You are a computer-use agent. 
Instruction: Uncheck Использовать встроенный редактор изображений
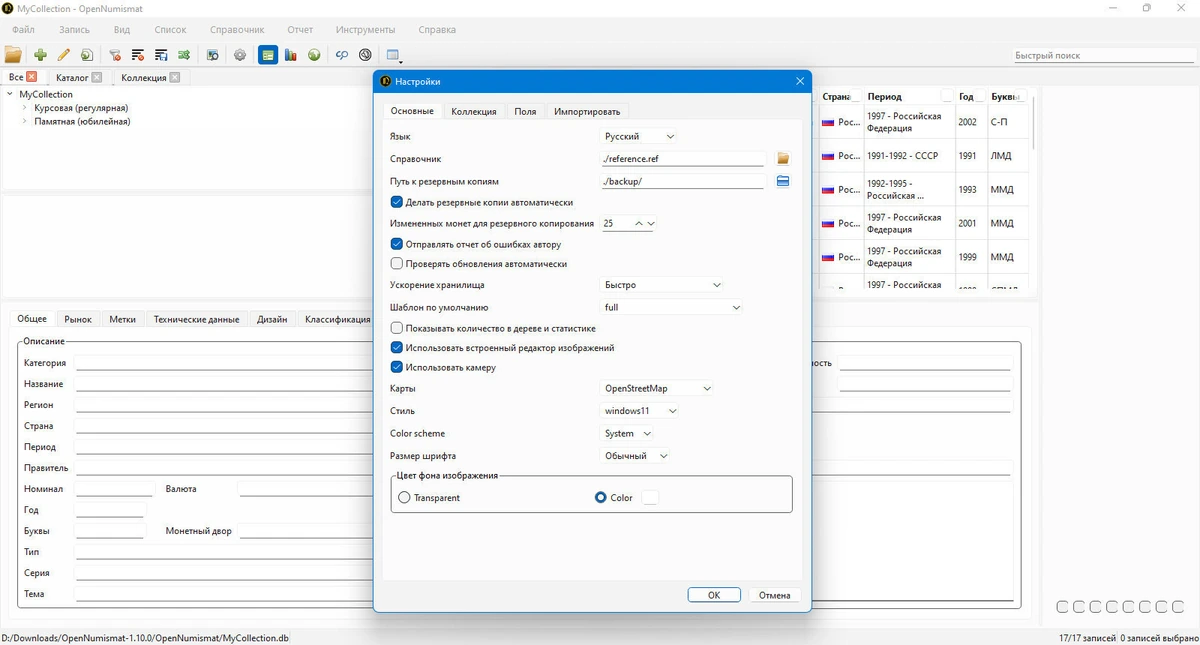(x=397, y=348)
